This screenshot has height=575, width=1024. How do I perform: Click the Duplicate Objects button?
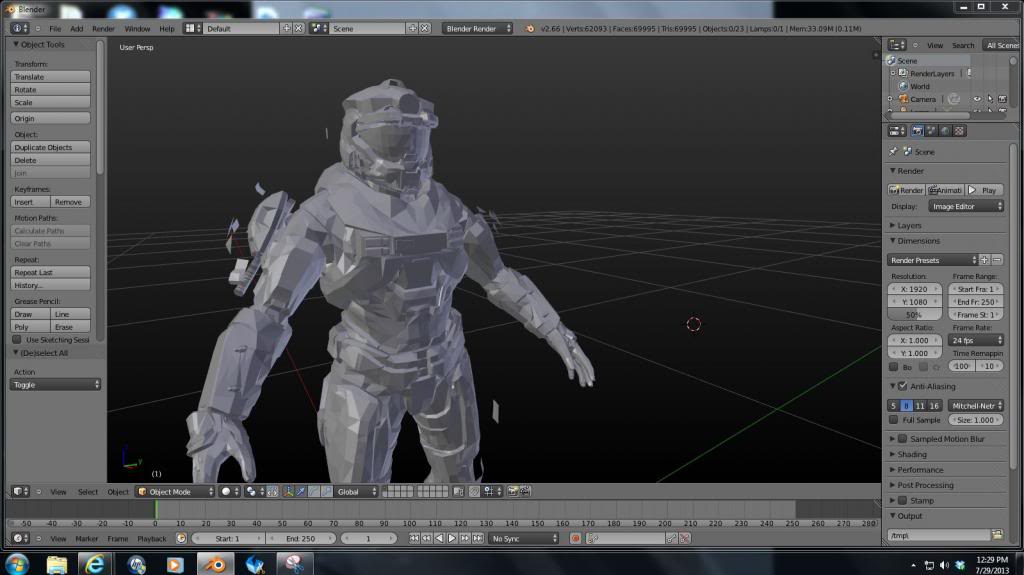point(50,148)
